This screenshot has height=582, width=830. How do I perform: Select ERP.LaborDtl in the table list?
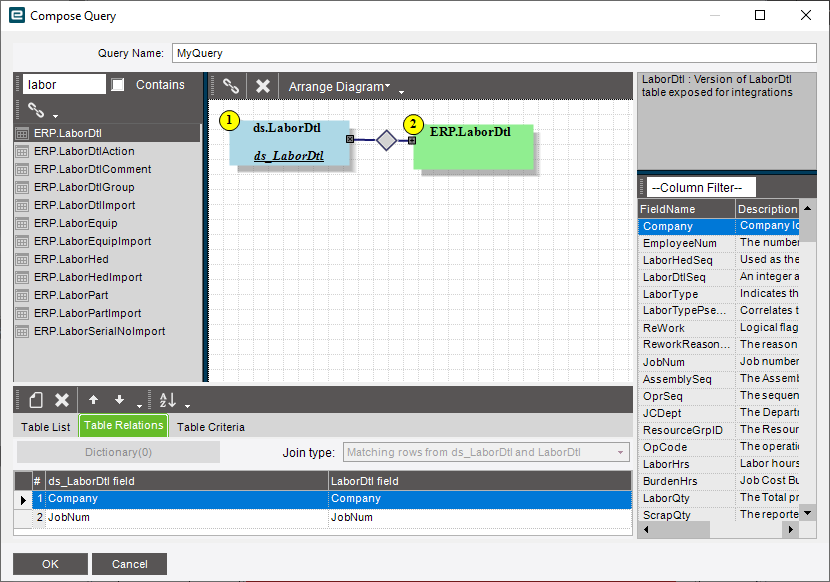click(x=107, y=133)
